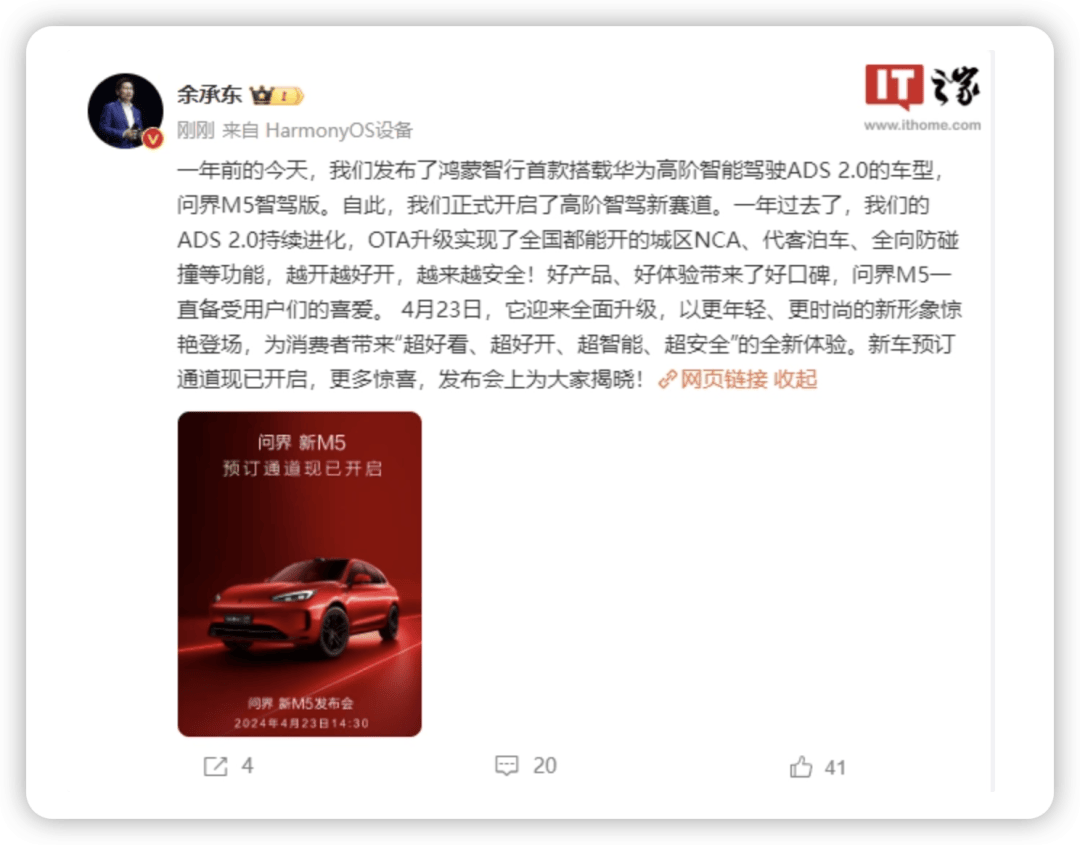Click the chain link icon before 网页链接
The height and width of the screenshot is (845, 1080).
667,379
